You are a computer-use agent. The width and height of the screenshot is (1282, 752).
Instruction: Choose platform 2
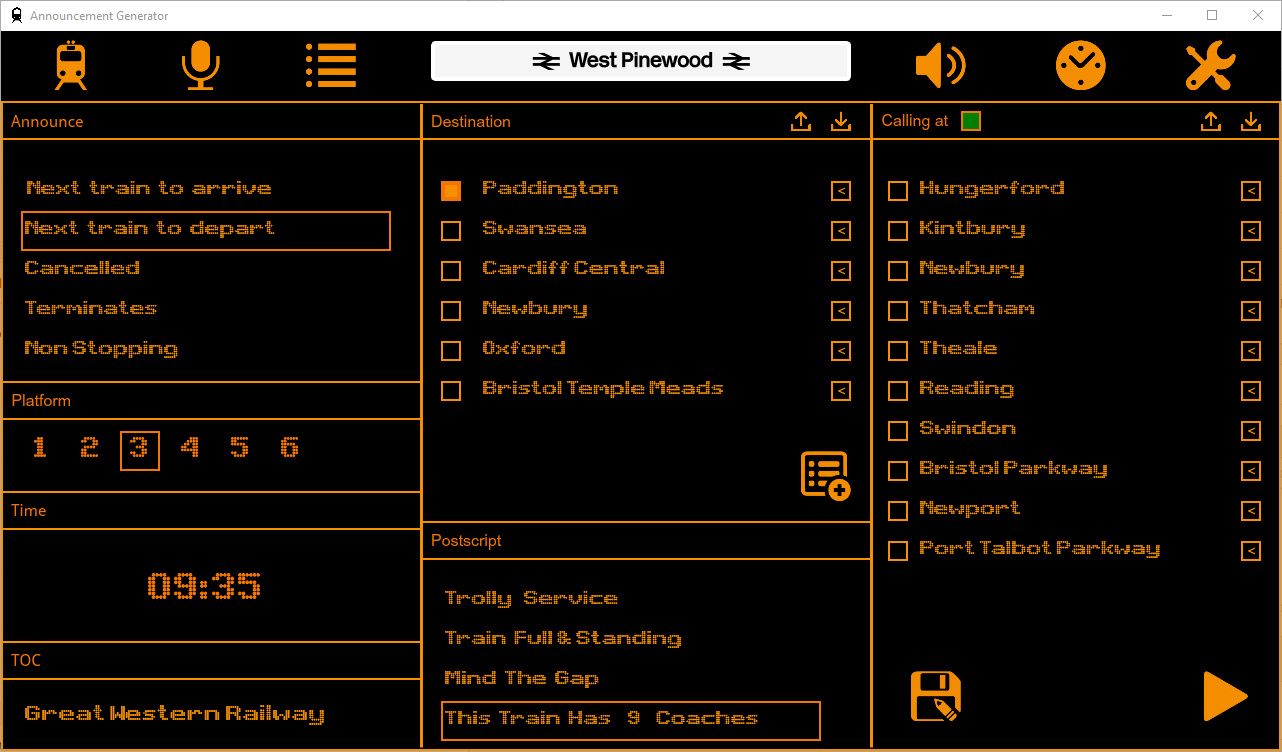[x=89, y=448]
